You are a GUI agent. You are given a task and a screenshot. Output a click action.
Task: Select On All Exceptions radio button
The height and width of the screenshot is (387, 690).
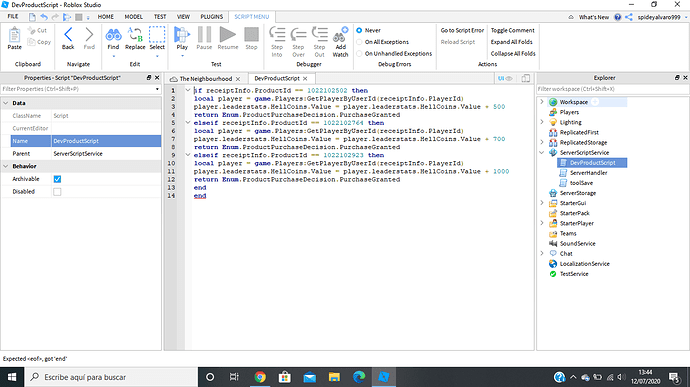(x=359, y=42)
